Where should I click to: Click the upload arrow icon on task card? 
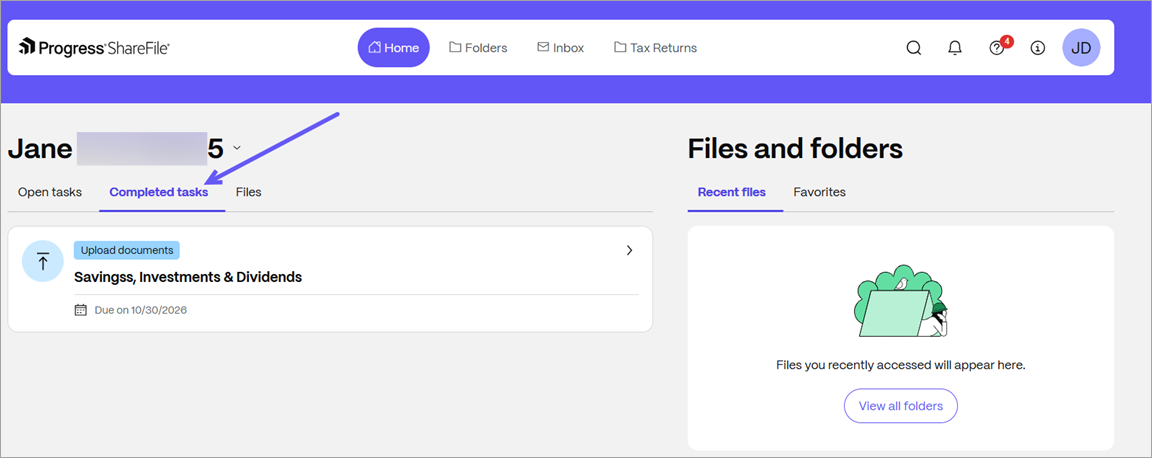(43, 261)
